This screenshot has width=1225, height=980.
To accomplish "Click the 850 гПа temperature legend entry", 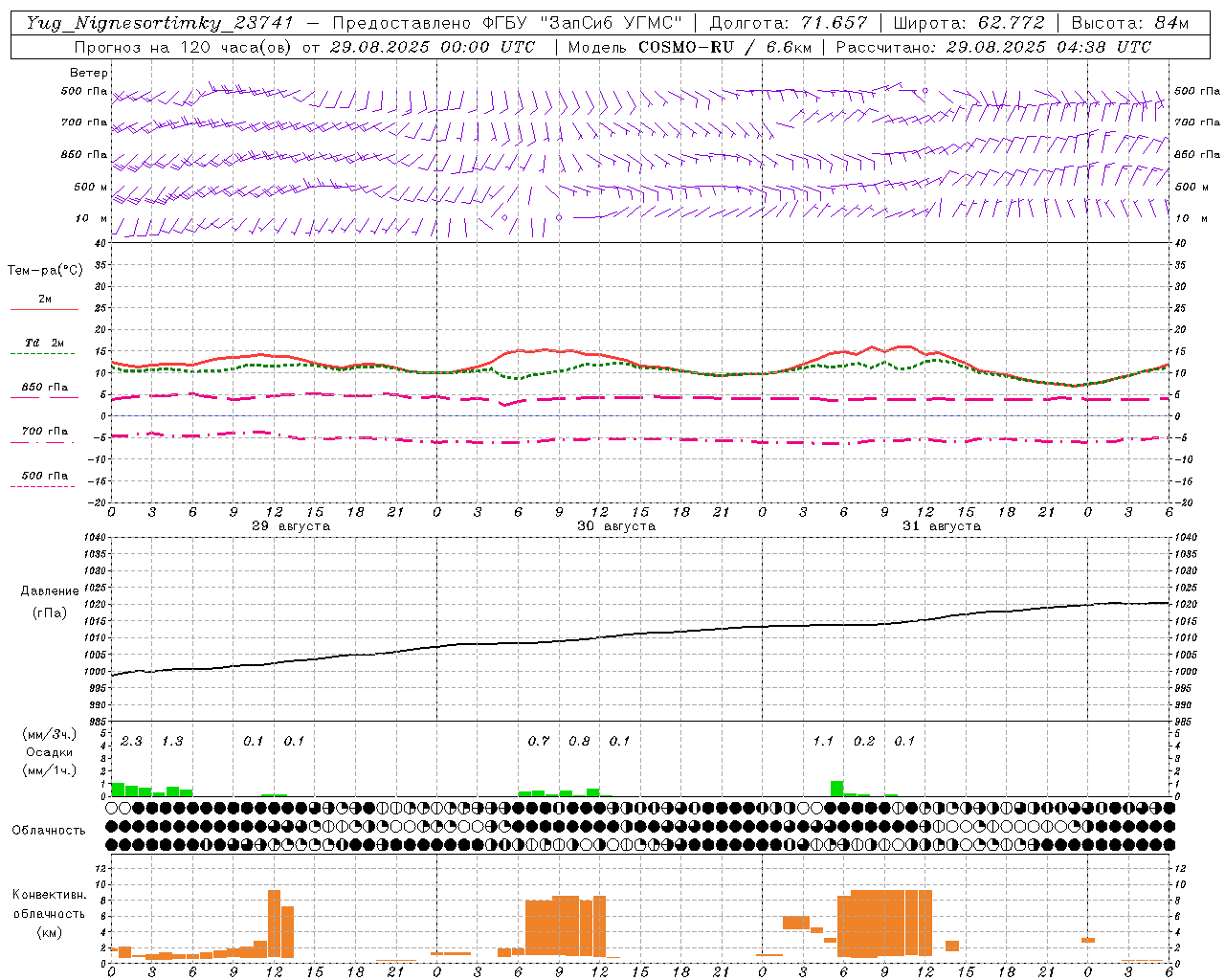I will pos(45,388).
